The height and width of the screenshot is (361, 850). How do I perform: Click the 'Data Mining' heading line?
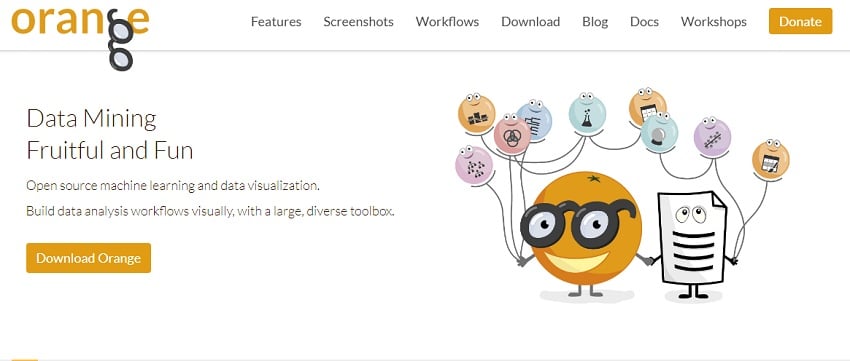pyautogui.click(x=92, y=118)
